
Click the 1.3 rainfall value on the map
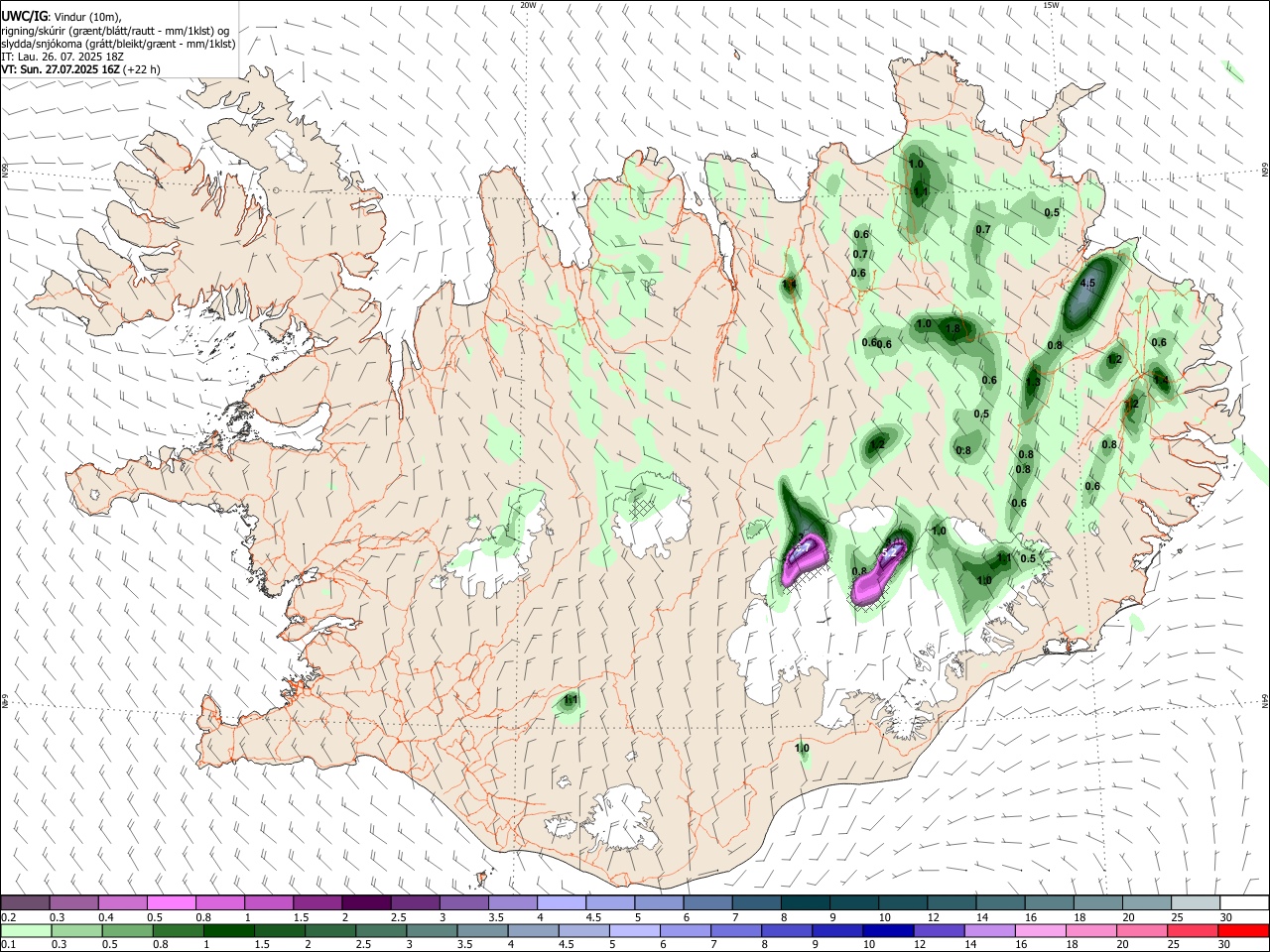[x=1033, y=382]
